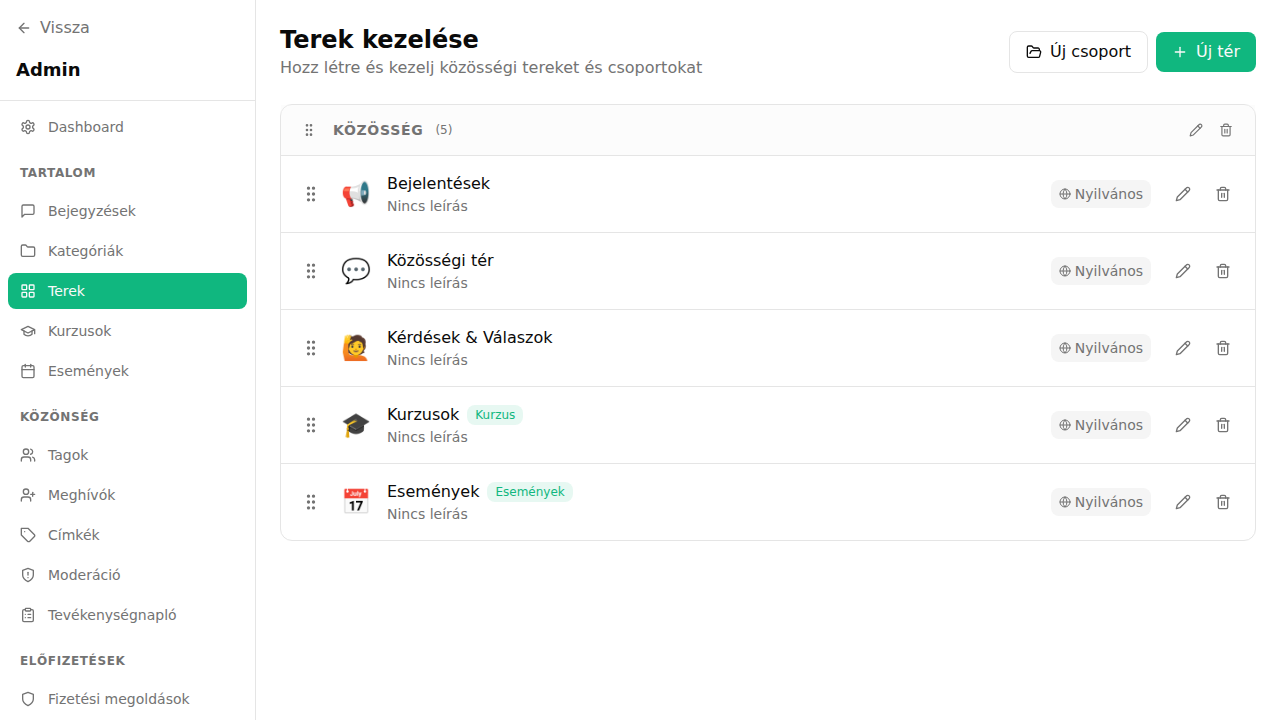Select the Tagok members icon

[28, 454]
